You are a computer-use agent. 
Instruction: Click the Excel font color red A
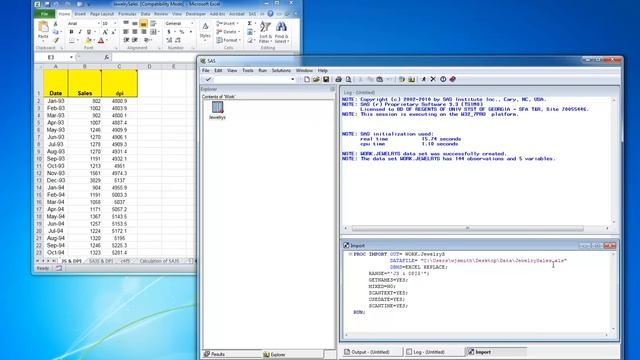coord(101,40)
